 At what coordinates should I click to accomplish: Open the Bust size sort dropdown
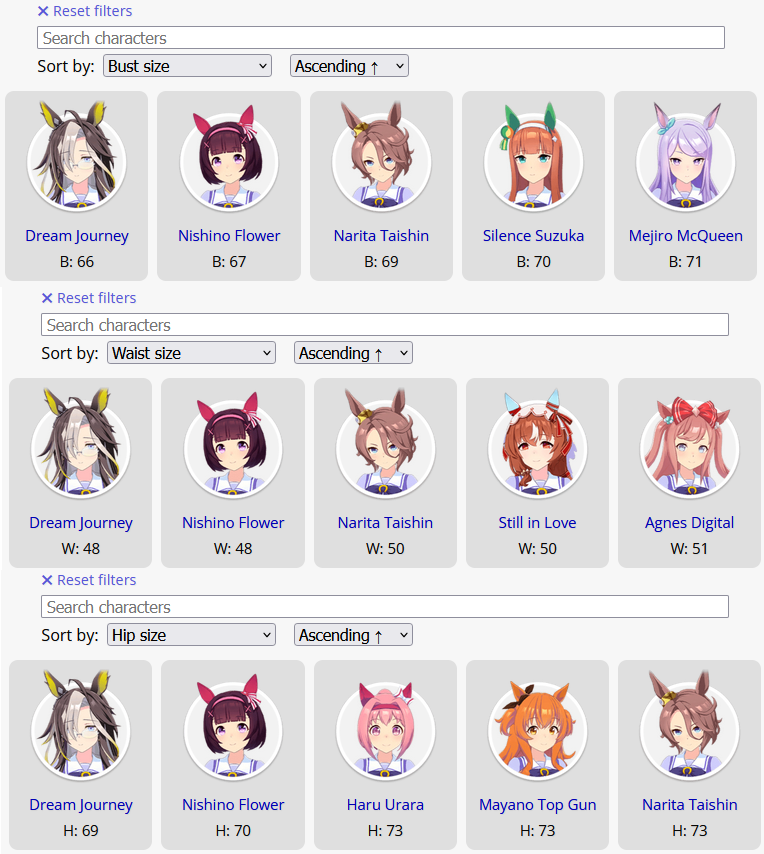[187, 66]
